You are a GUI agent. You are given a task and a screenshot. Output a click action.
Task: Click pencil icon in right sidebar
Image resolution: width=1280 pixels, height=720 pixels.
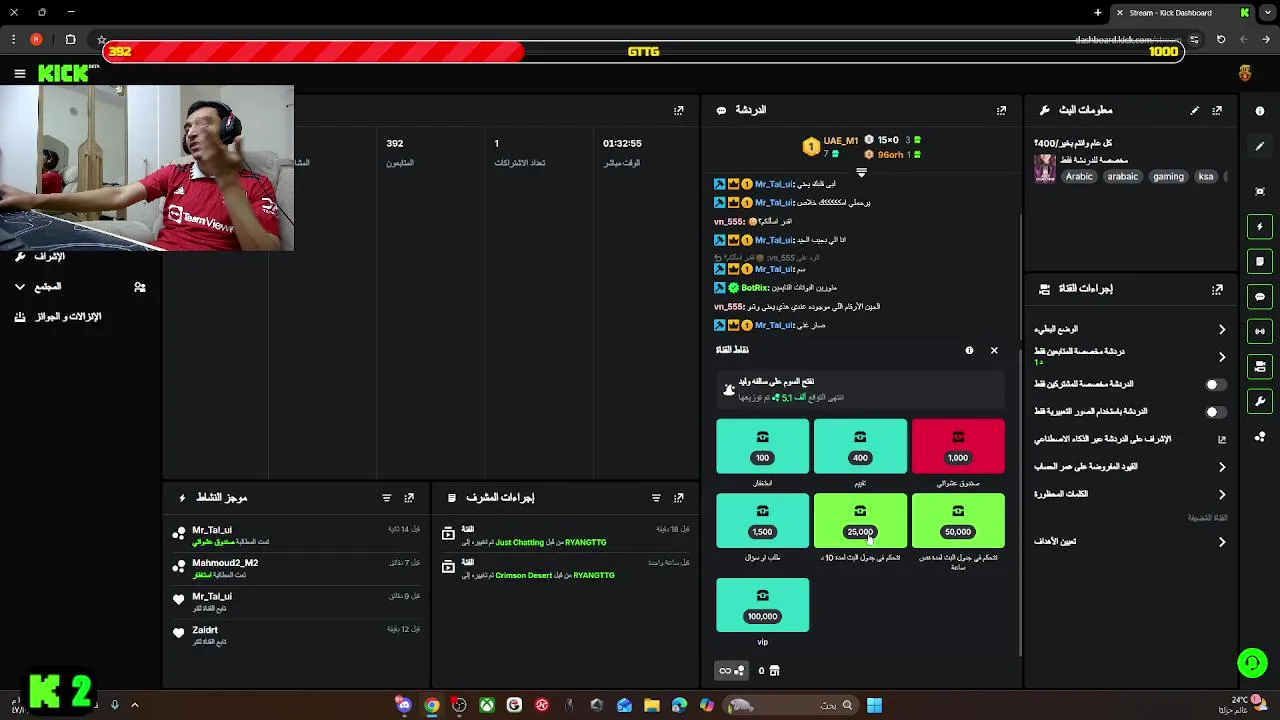click(1260, 146)
